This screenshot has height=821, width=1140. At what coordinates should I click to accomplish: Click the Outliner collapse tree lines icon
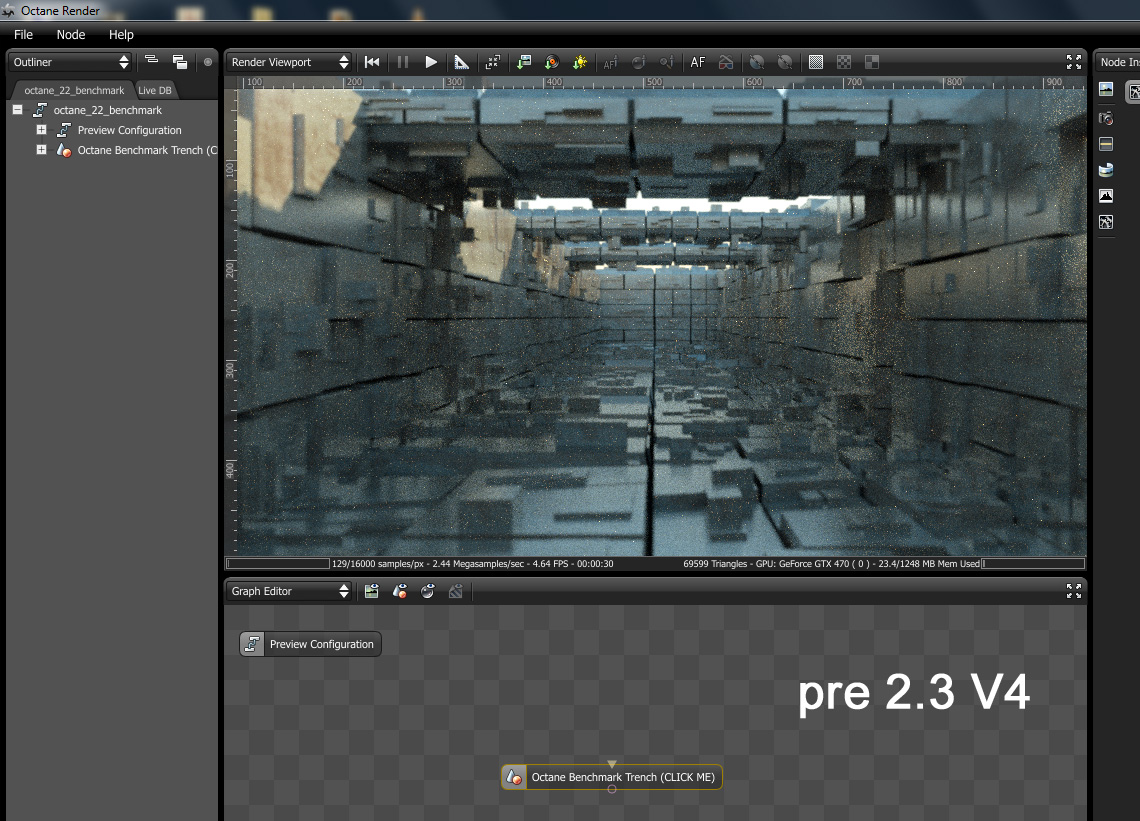click(151, 61)
